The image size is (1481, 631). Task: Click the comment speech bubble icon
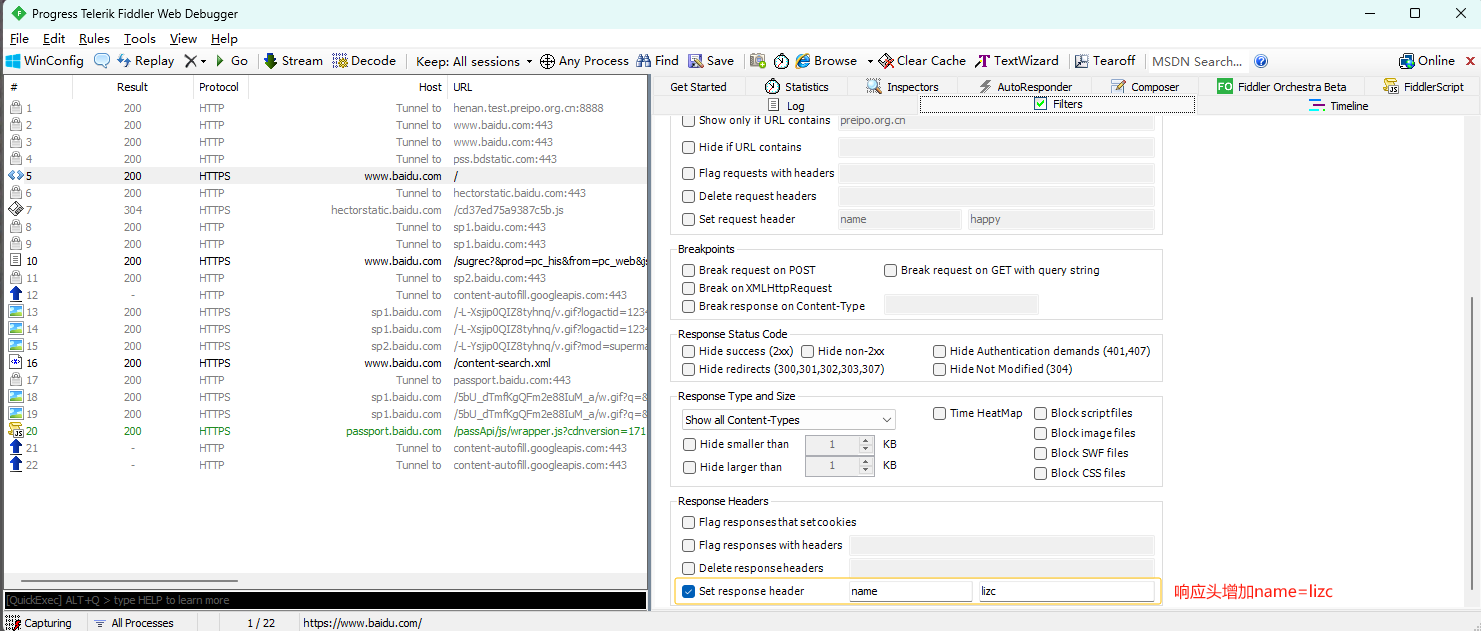102,61
